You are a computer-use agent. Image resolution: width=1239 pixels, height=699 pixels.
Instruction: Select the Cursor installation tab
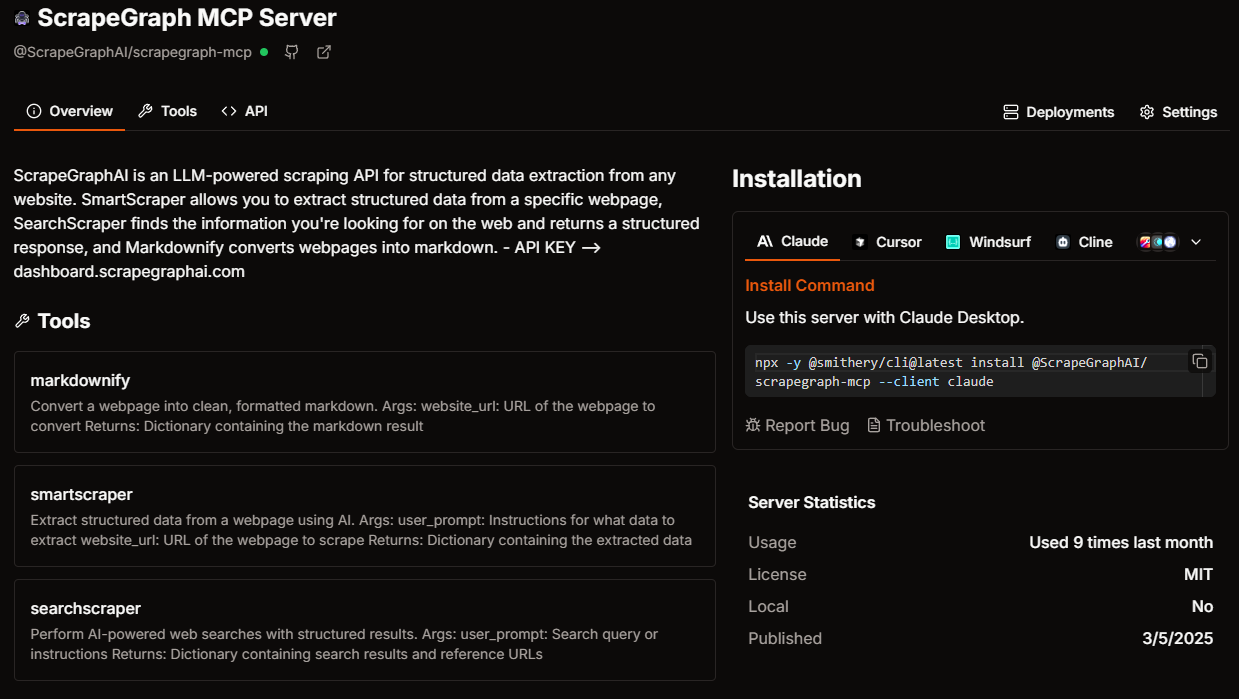(x=887, y=242)
